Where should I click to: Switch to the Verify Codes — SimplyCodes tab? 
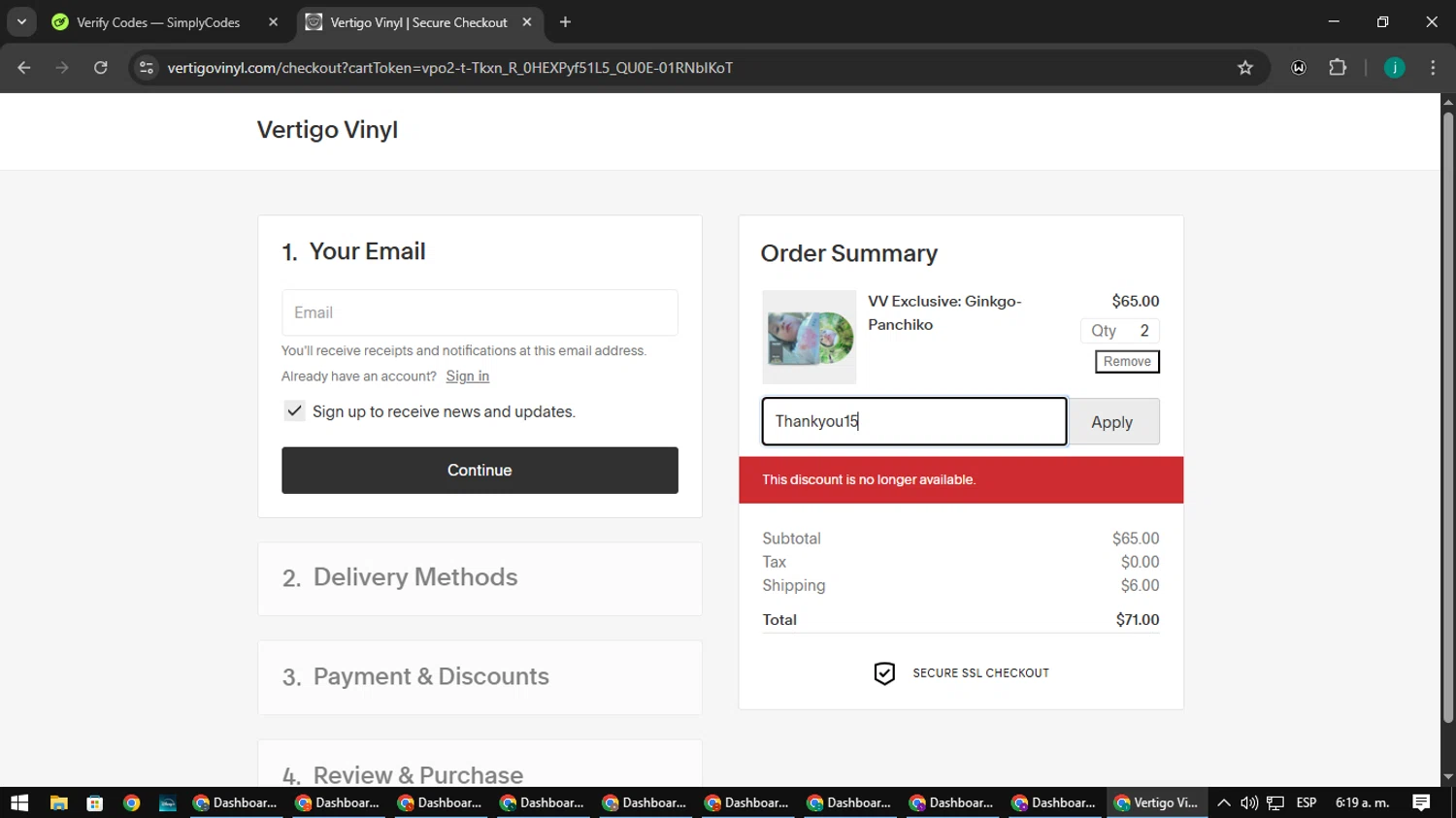[159, 22]
